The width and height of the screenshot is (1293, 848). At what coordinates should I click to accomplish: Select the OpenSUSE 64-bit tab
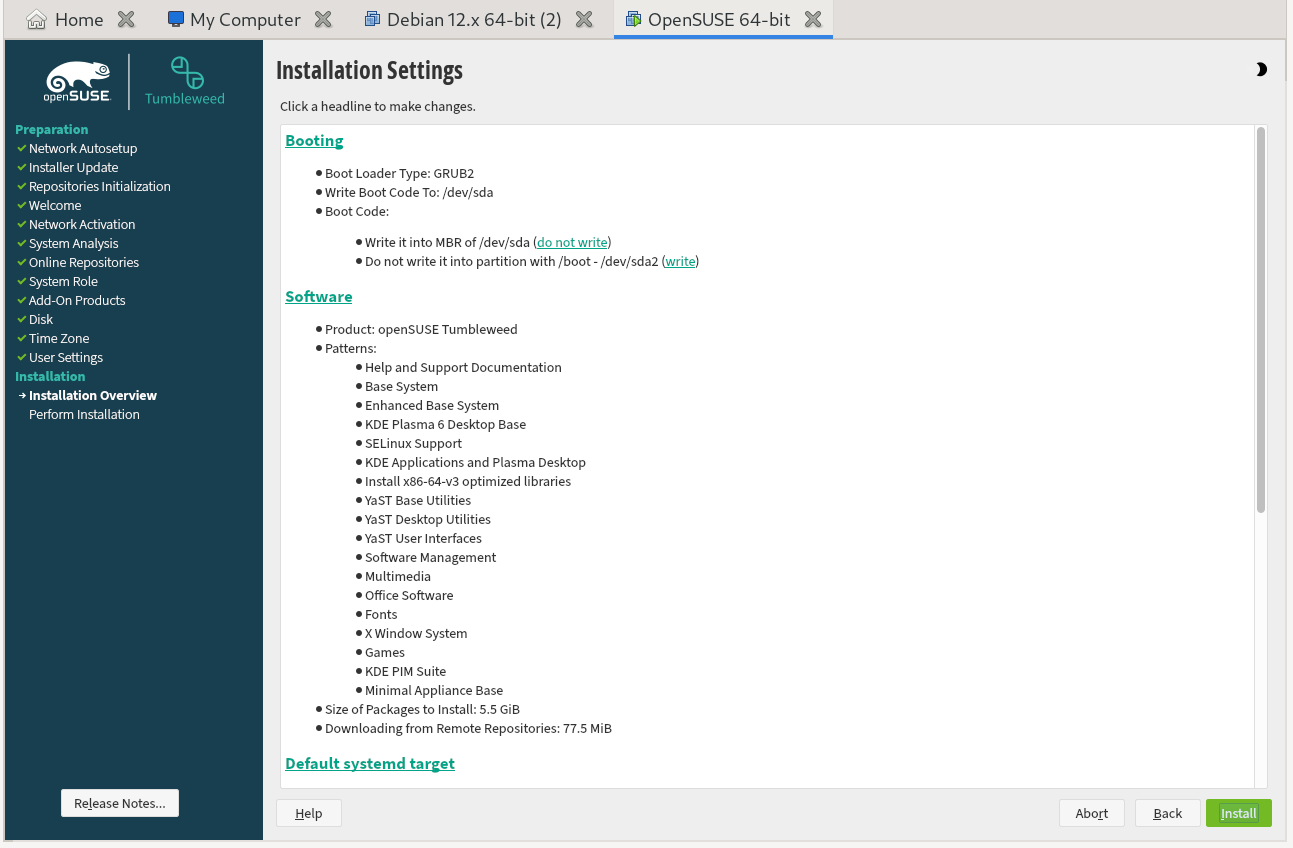pyautogui.click(x=719, y=19)
